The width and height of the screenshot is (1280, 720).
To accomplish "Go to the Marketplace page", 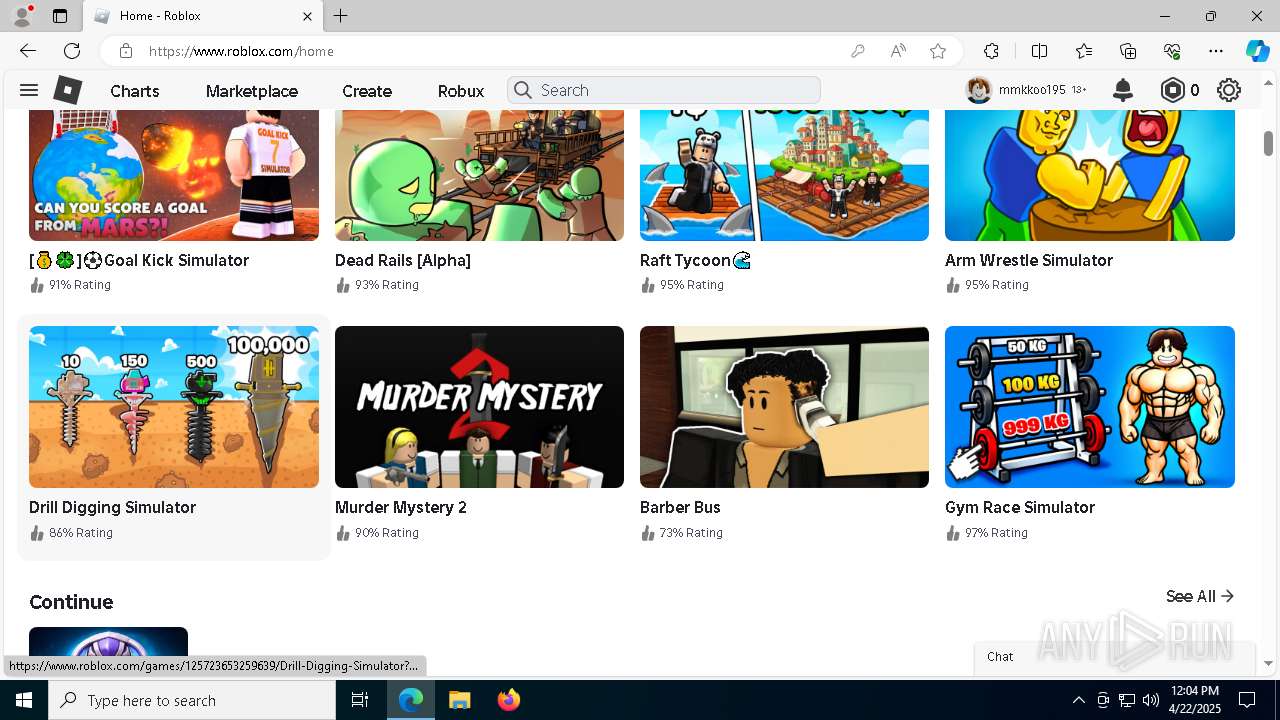I will click(252, 91).
